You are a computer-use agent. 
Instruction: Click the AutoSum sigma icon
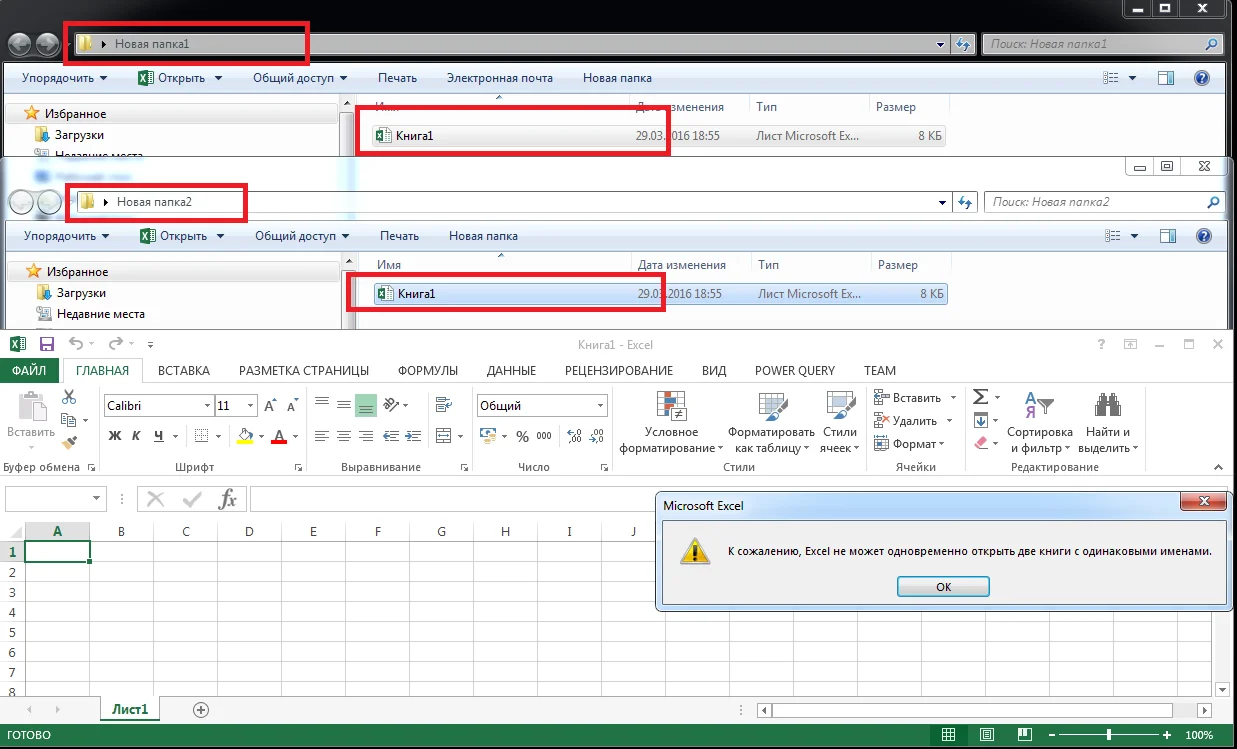981,397
